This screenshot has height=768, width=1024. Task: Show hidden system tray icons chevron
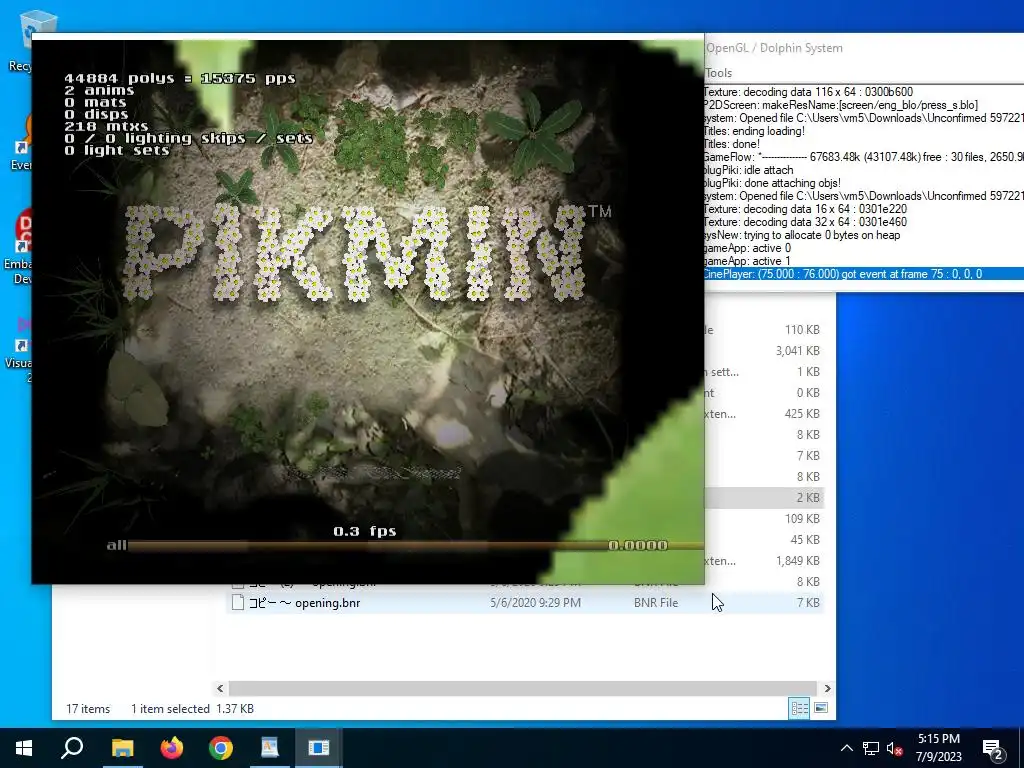click(x=846, y=748)
